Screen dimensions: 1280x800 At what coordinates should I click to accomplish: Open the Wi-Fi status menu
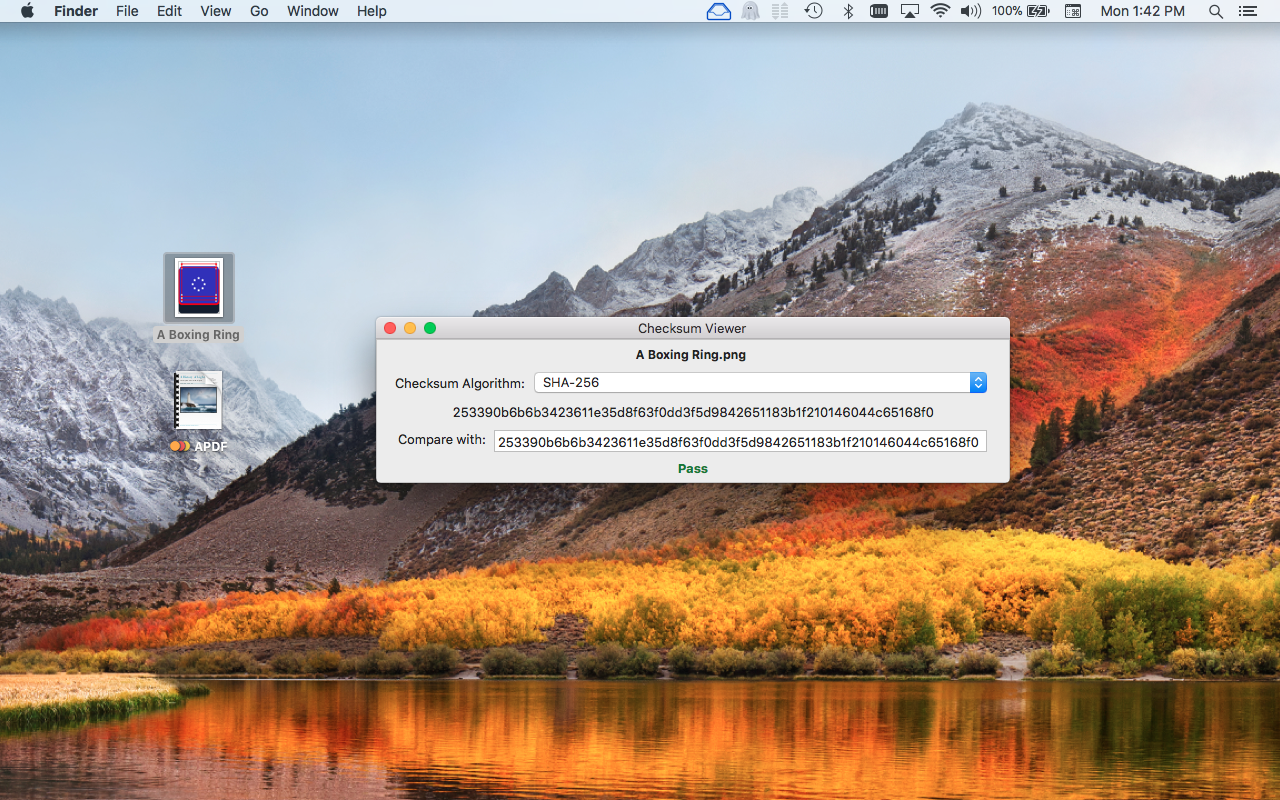pos(940,11)
